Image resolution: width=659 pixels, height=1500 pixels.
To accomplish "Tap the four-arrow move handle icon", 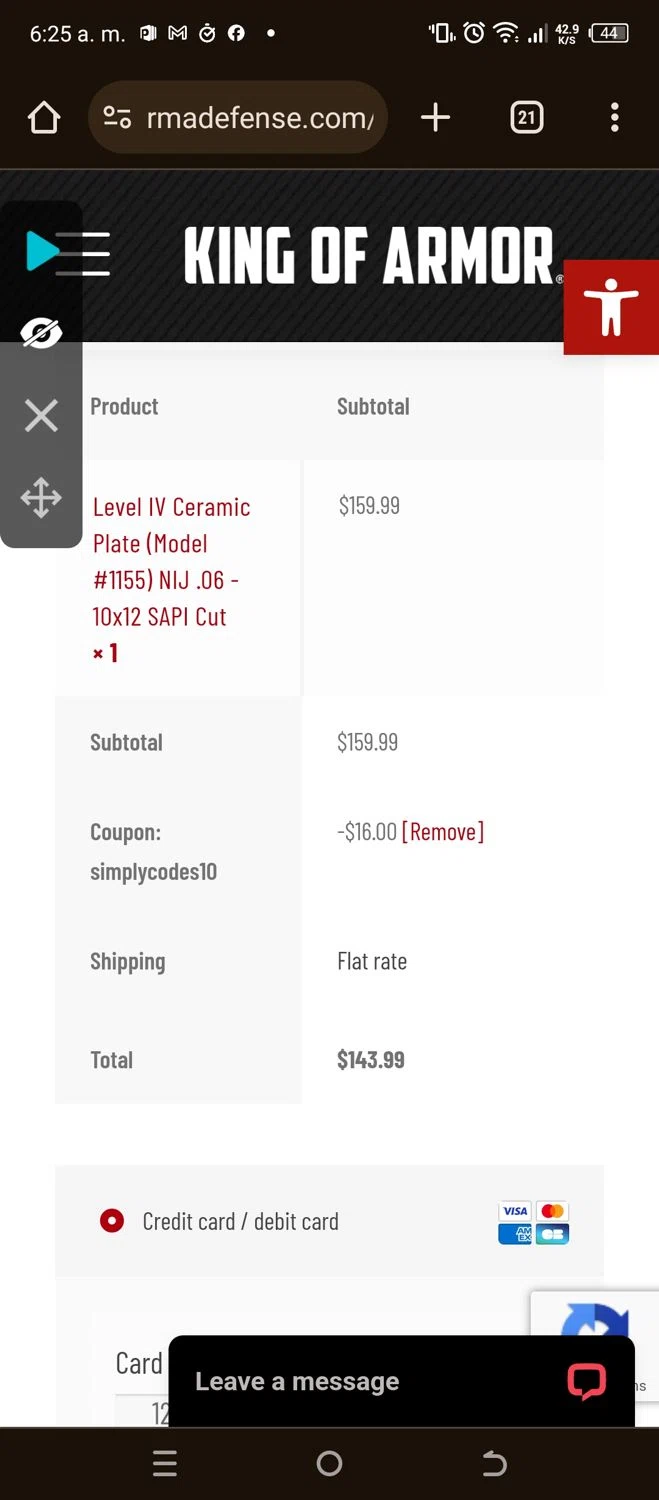I will click(x=41, y=498).
